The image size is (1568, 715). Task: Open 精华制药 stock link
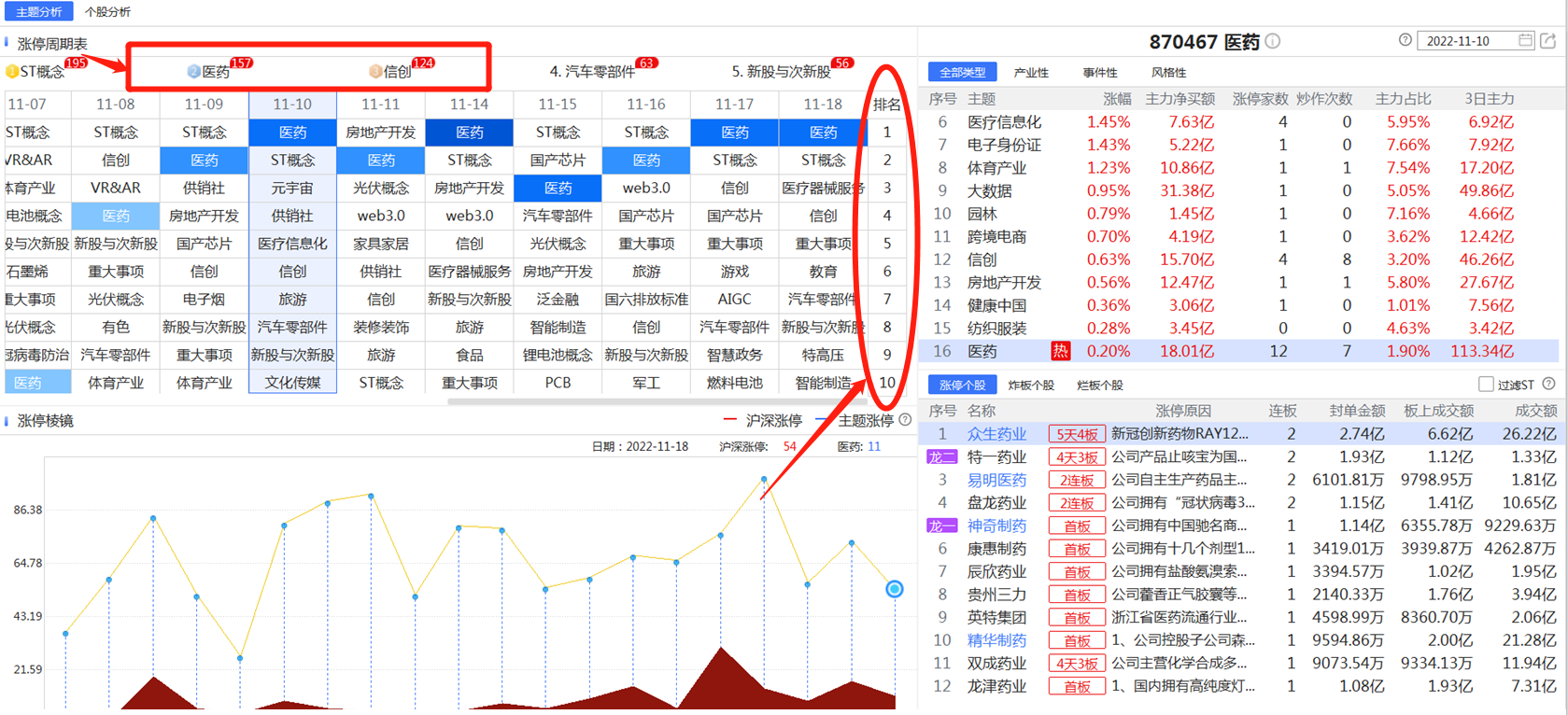click(996, 640)
